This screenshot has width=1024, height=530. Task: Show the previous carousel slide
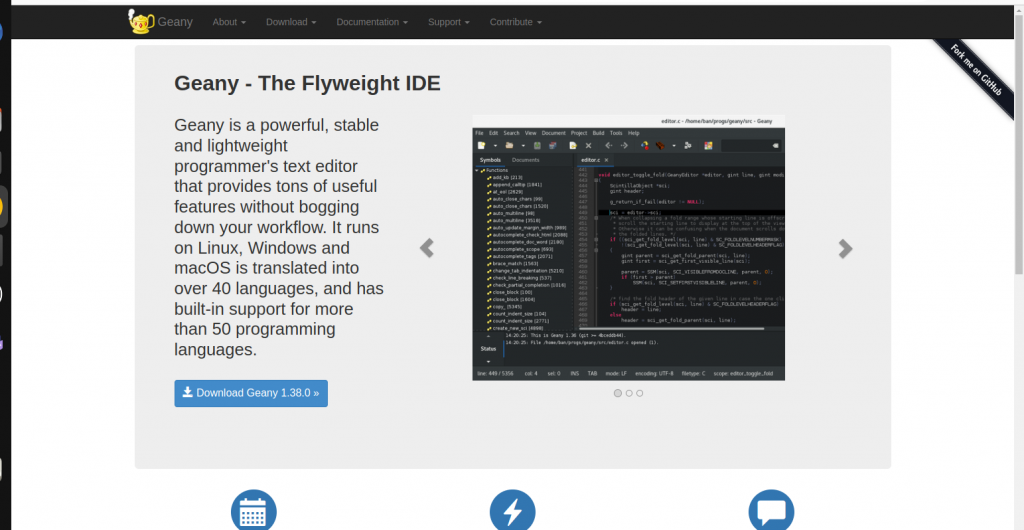[426, 248]
